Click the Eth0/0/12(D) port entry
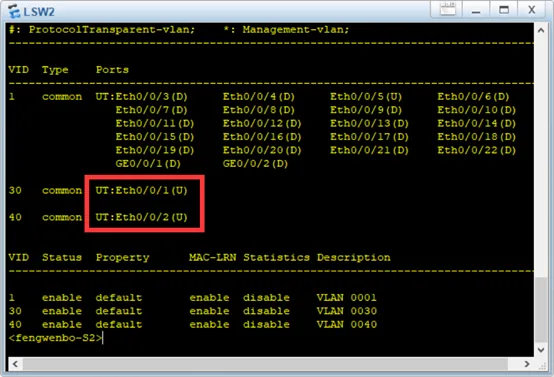554x377 pixels. 262,123
